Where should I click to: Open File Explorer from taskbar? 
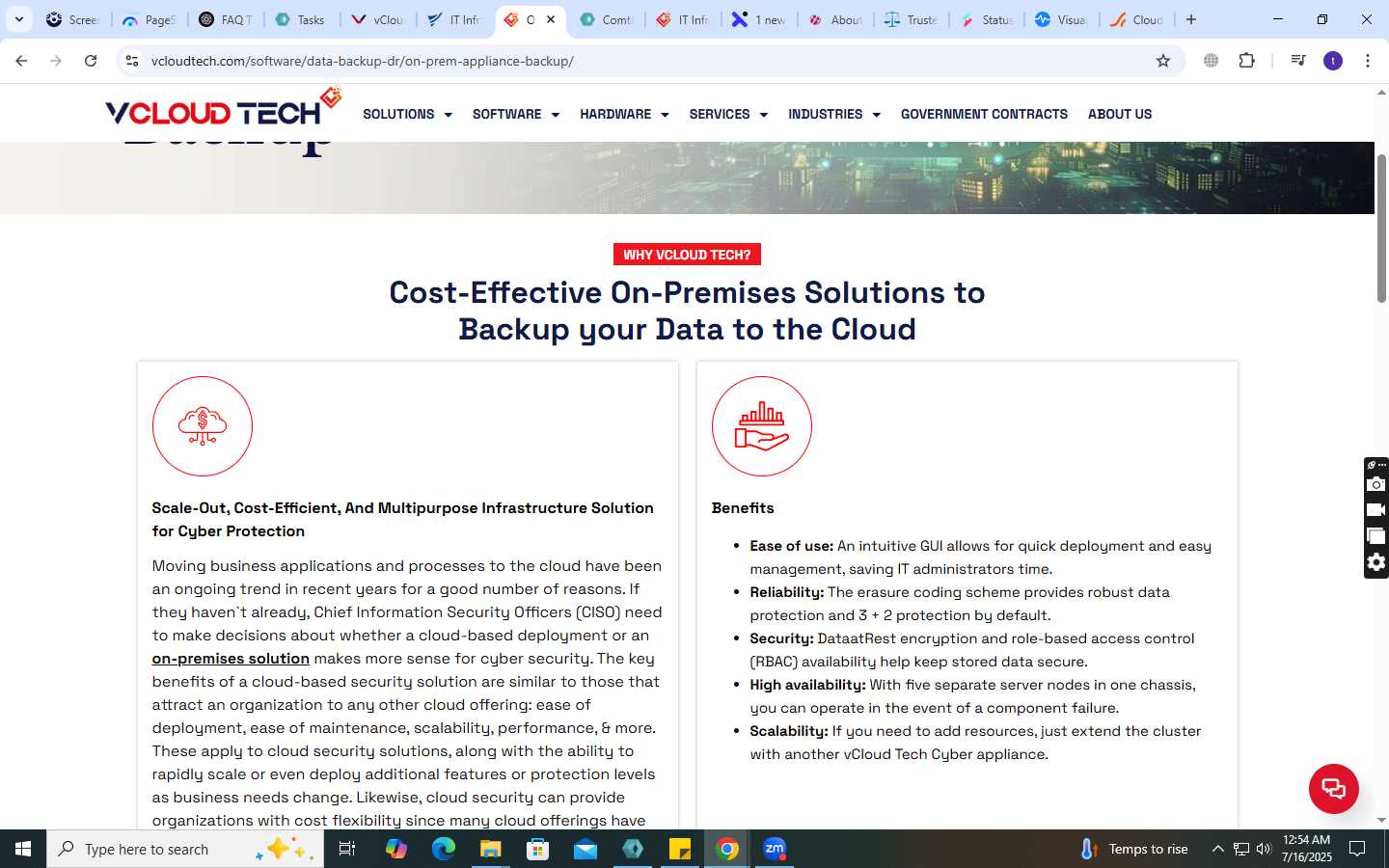(x=491, y=849)
